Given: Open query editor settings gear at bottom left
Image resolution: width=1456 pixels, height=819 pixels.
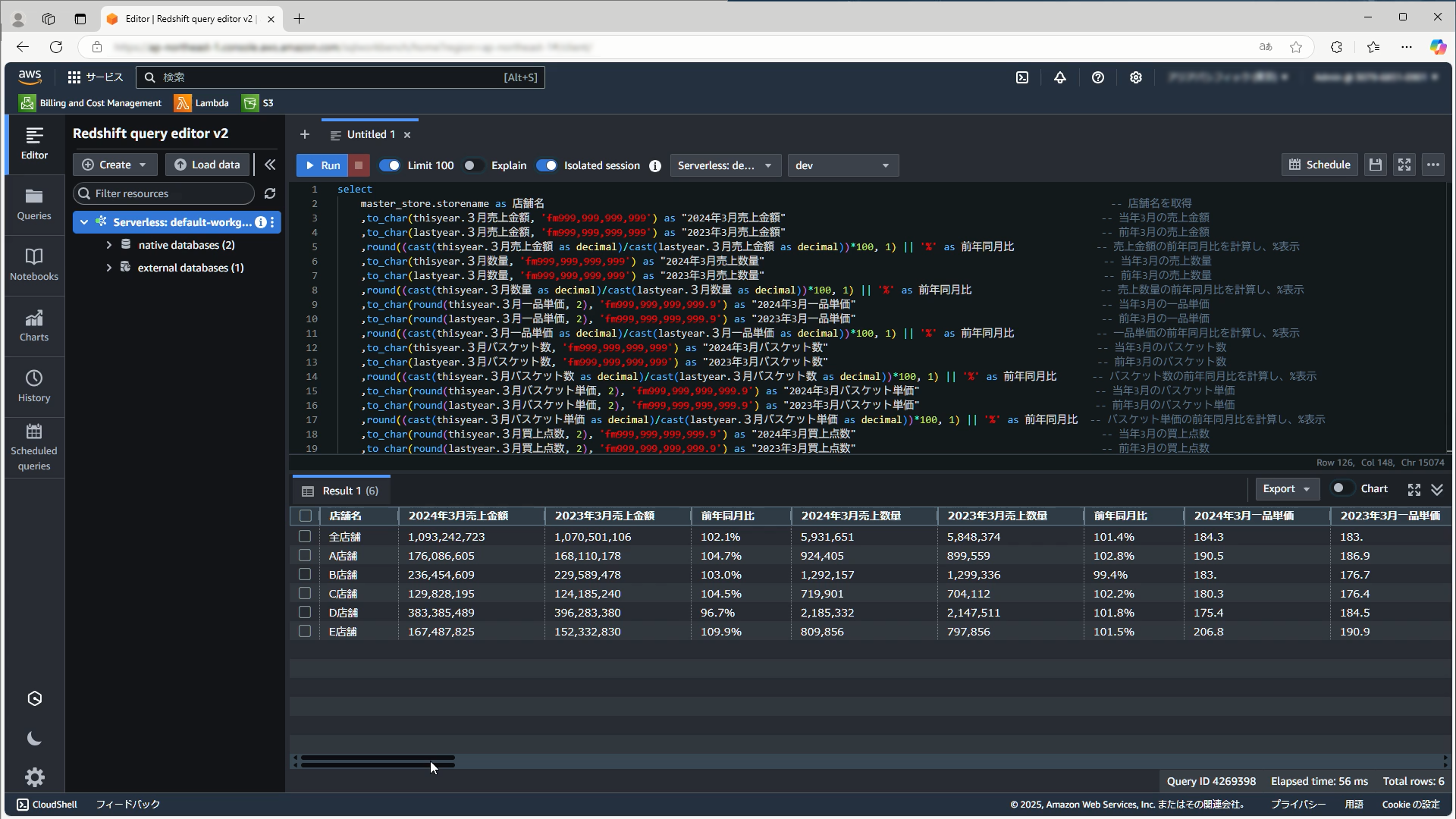Looking at the screenshot, I should click(34, 777).
